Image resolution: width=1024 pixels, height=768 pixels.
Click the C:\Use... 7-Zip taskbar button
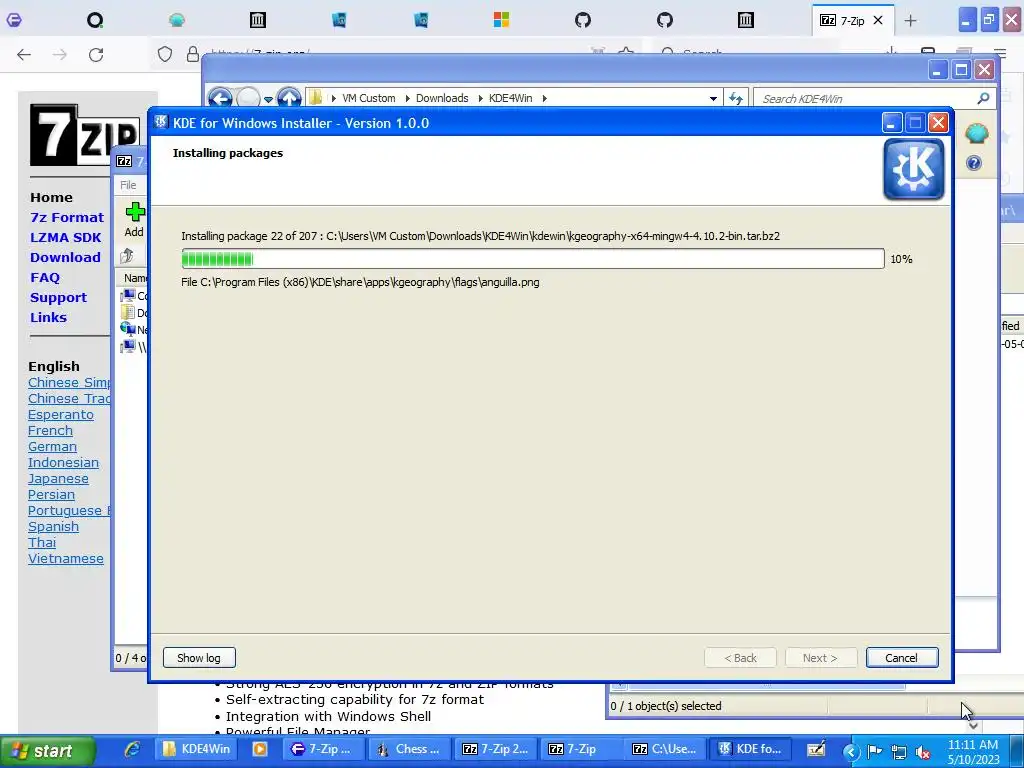point(665,749)
